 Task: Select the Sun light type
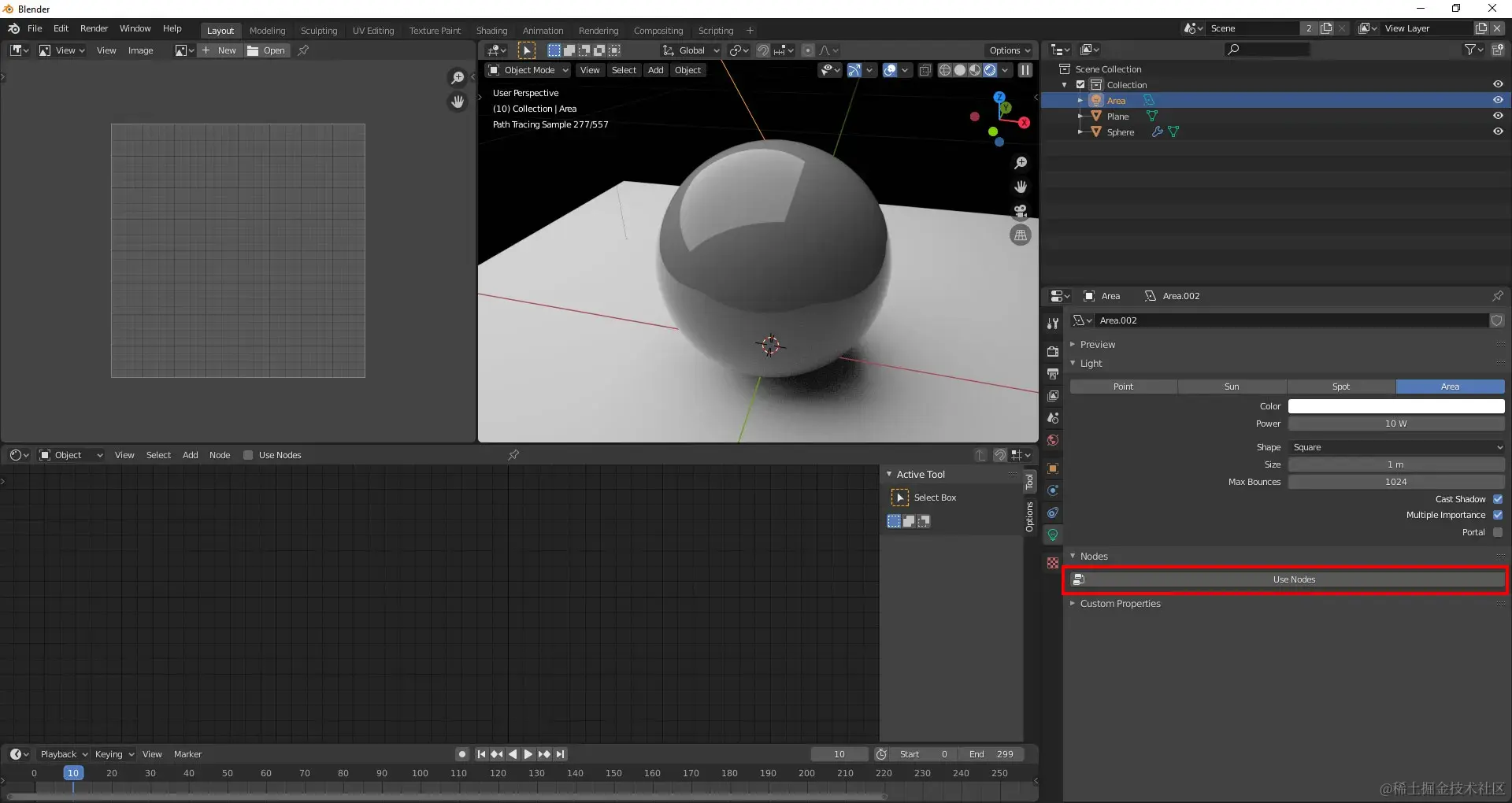click(1232, 387)
